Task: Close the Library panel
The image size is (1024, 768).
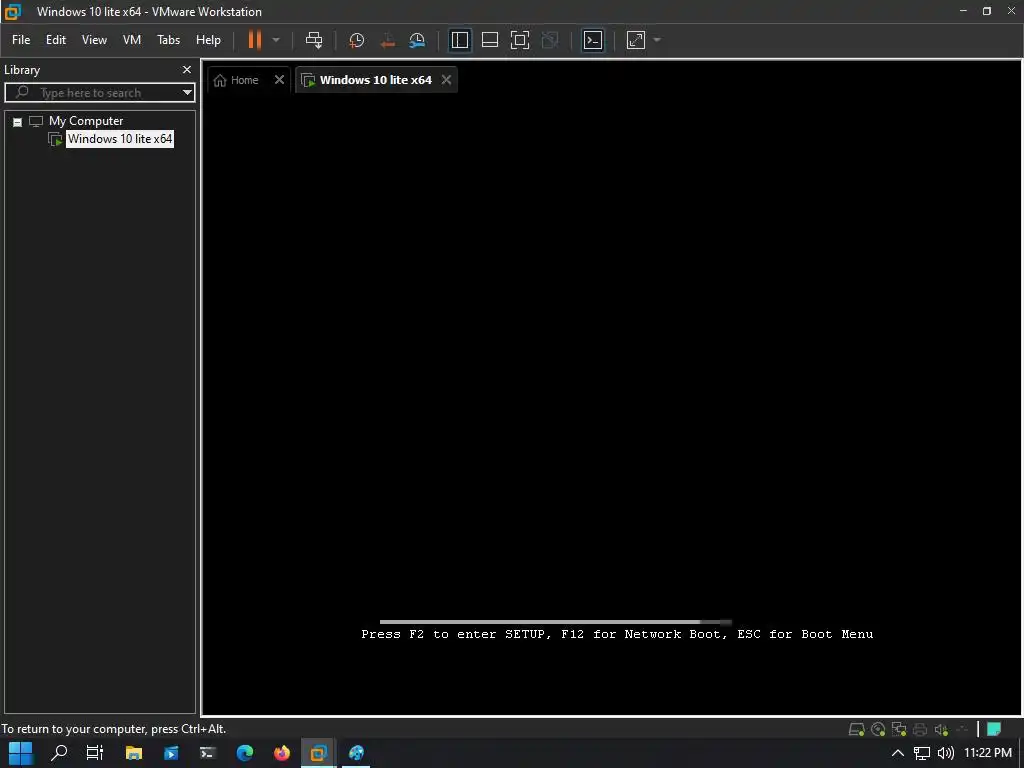Action: (x=187, y=69)
